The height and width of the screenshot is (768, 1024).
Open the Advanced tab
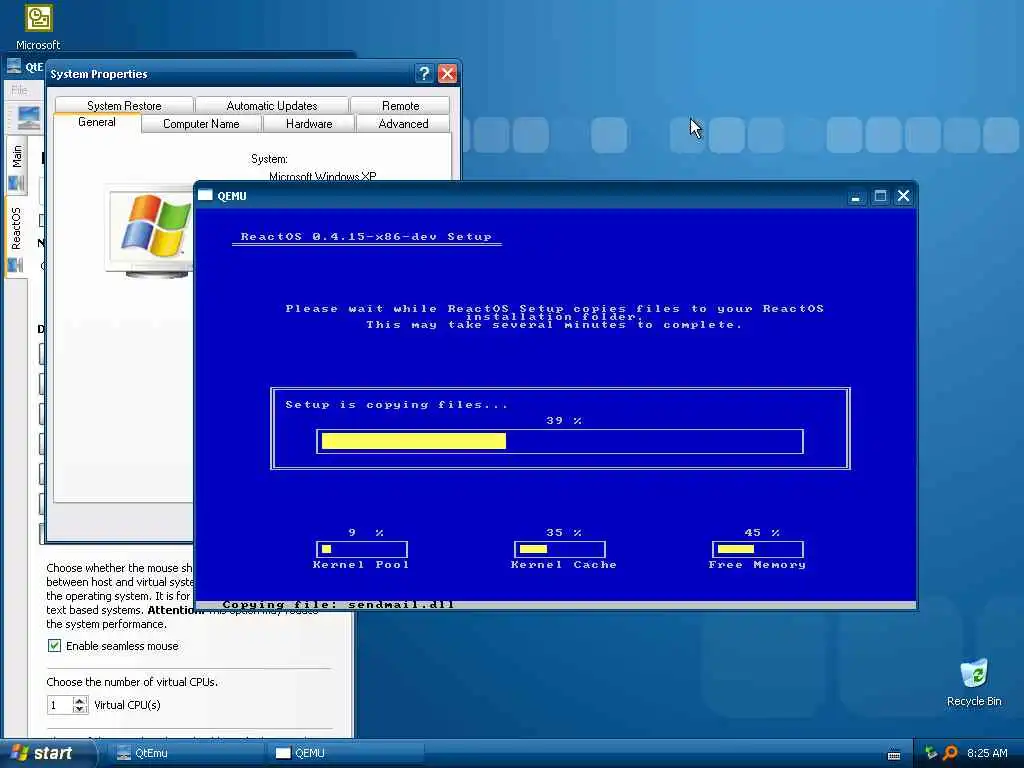pyautogui.click(x=404, y=123)
